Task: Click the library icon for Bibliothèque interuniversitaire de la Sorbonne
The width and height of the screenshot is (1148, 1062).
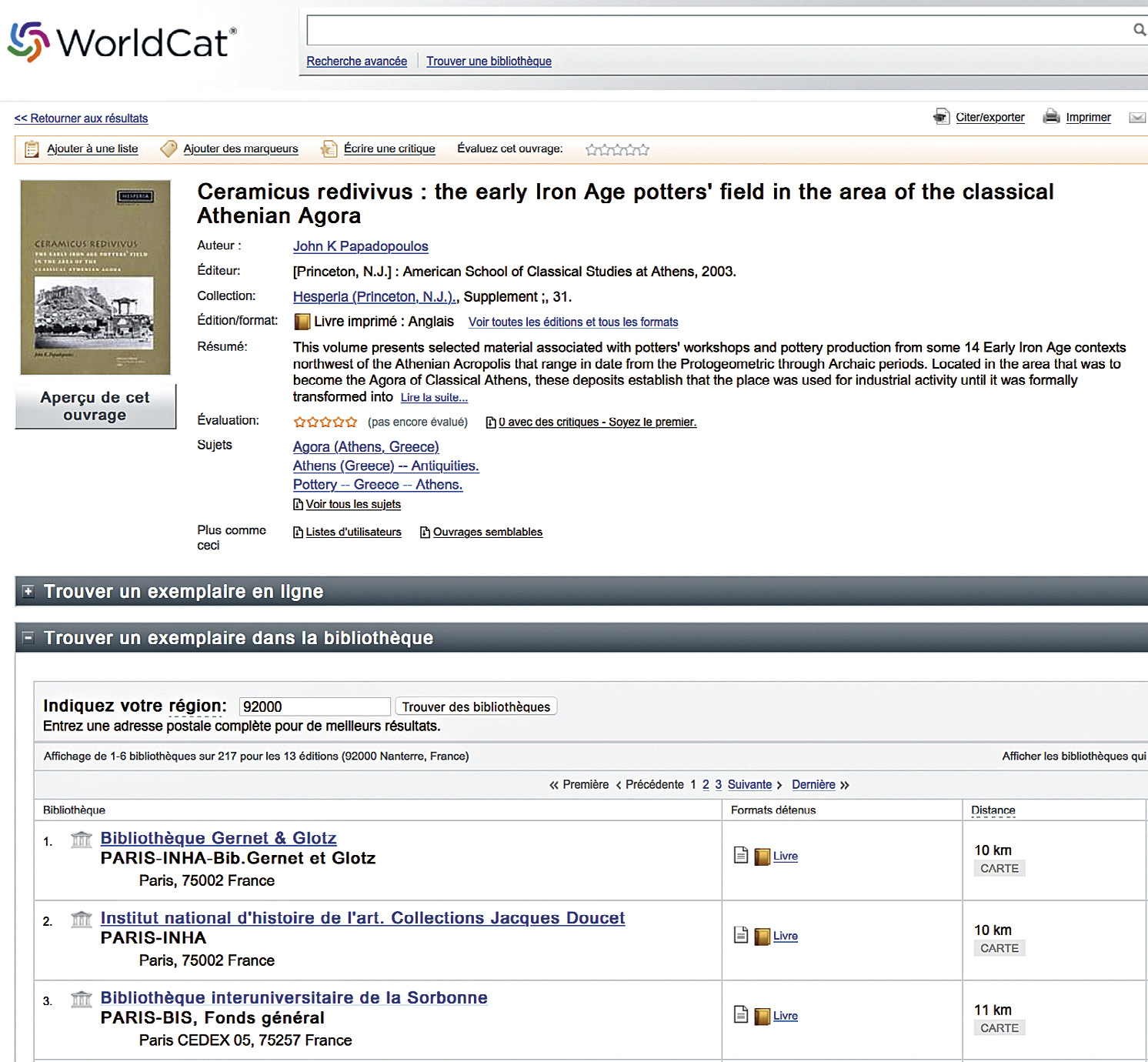Action: pos(82,1000)
